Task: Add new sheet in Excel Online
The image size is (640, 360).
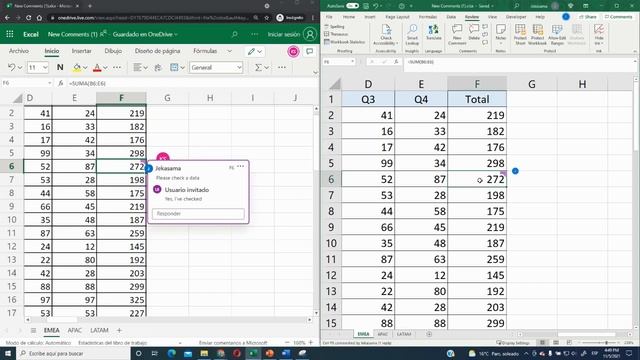Action: click(x=119, y=330)
